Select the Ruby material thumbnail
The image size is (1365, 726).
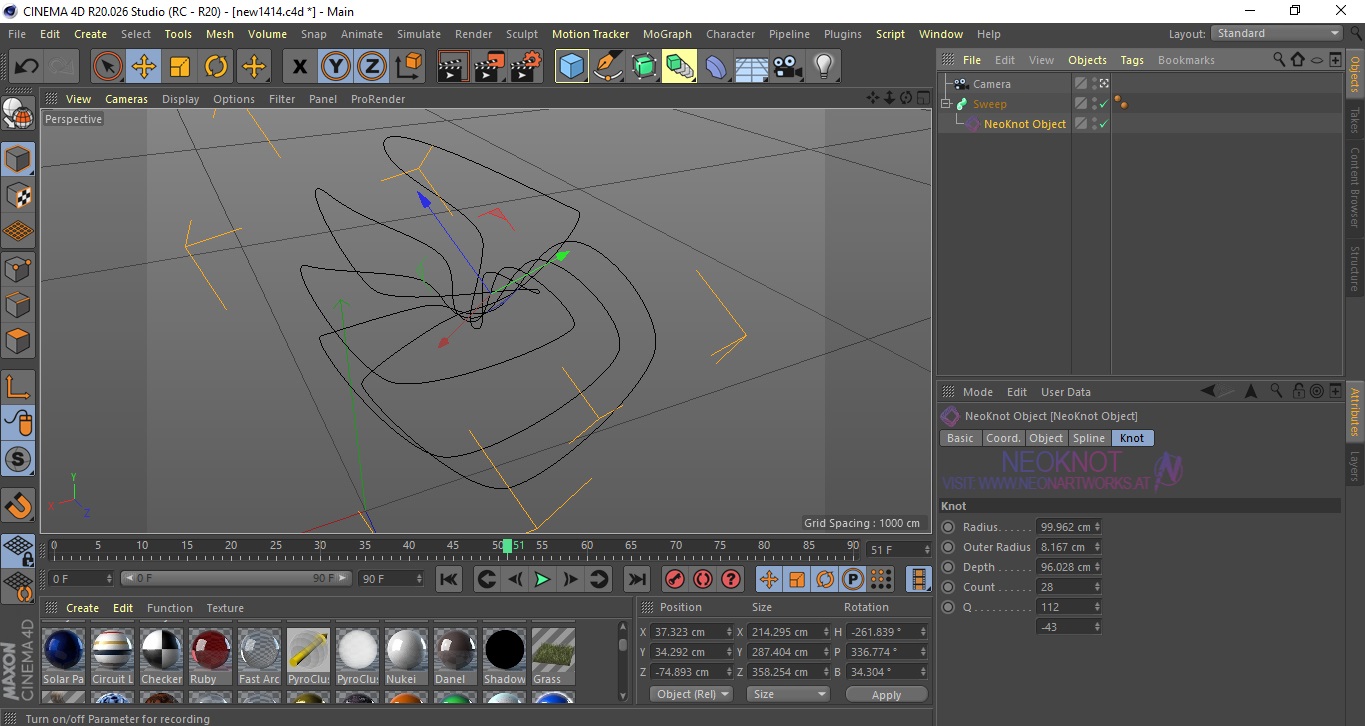pyautogui.click(x=211, y=649)
